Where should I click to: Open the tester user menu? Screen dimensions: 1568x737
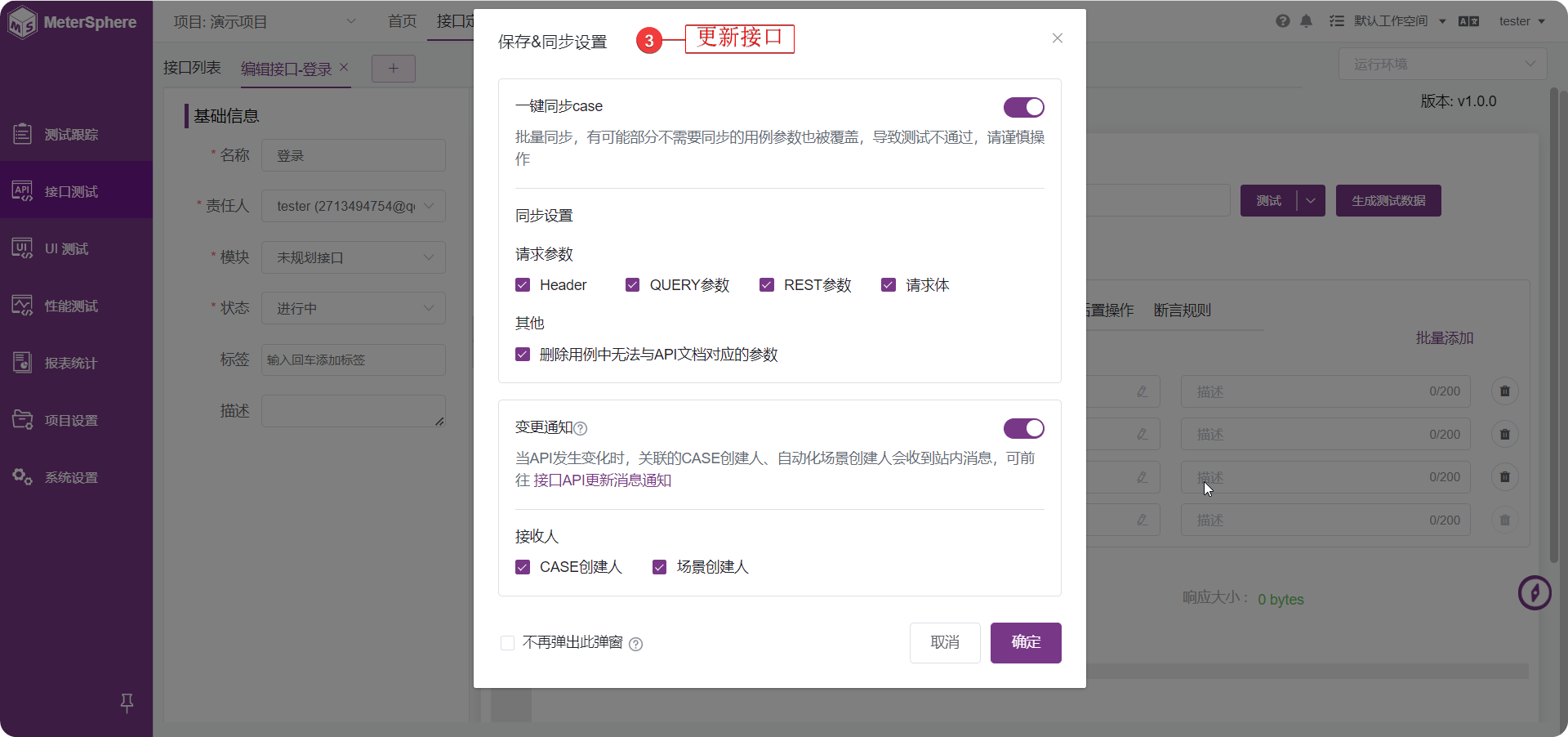pos(1521,21)
